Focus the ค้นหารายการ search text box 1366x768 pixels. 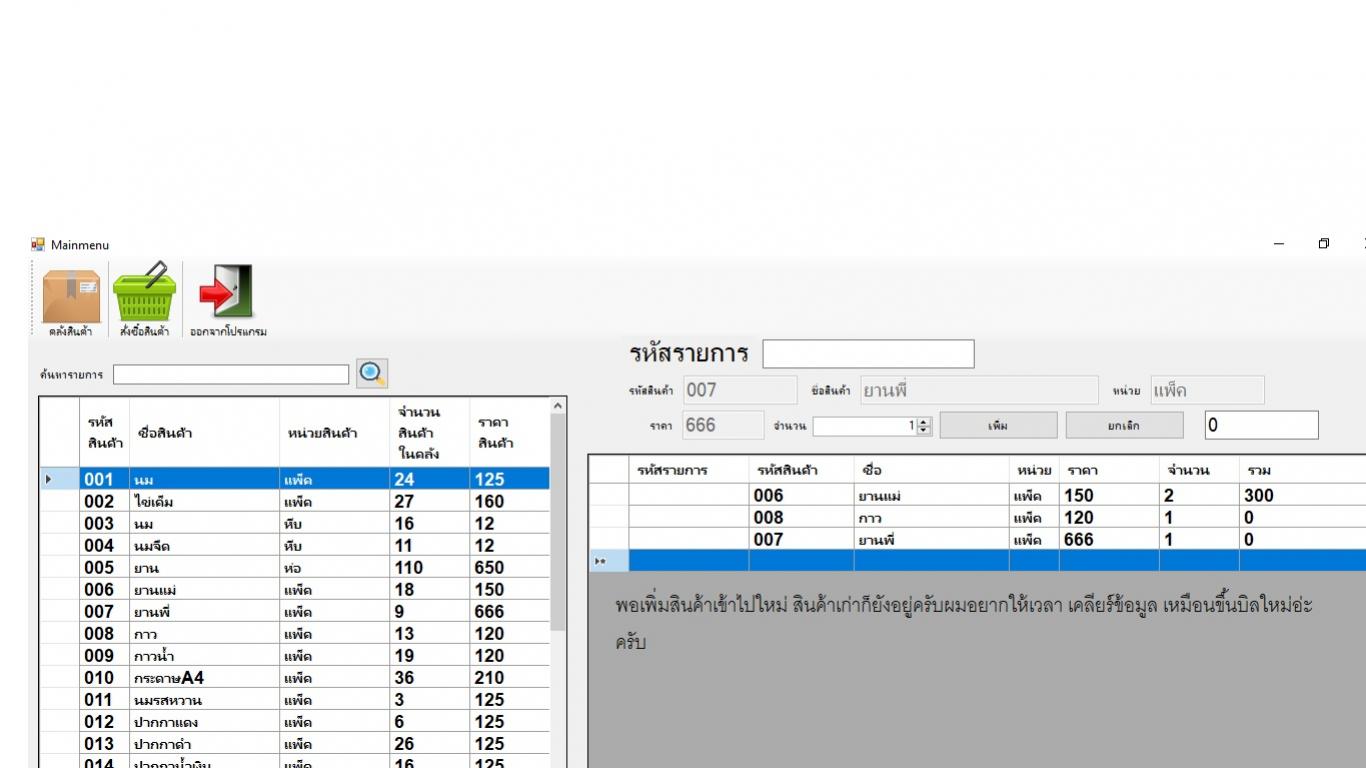click(231, 374)
